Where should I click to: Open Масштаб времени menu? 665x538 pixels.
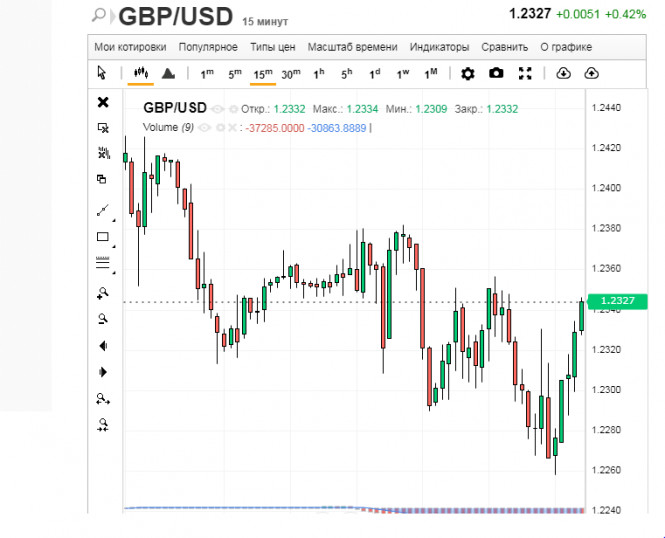tap(352, 47)
